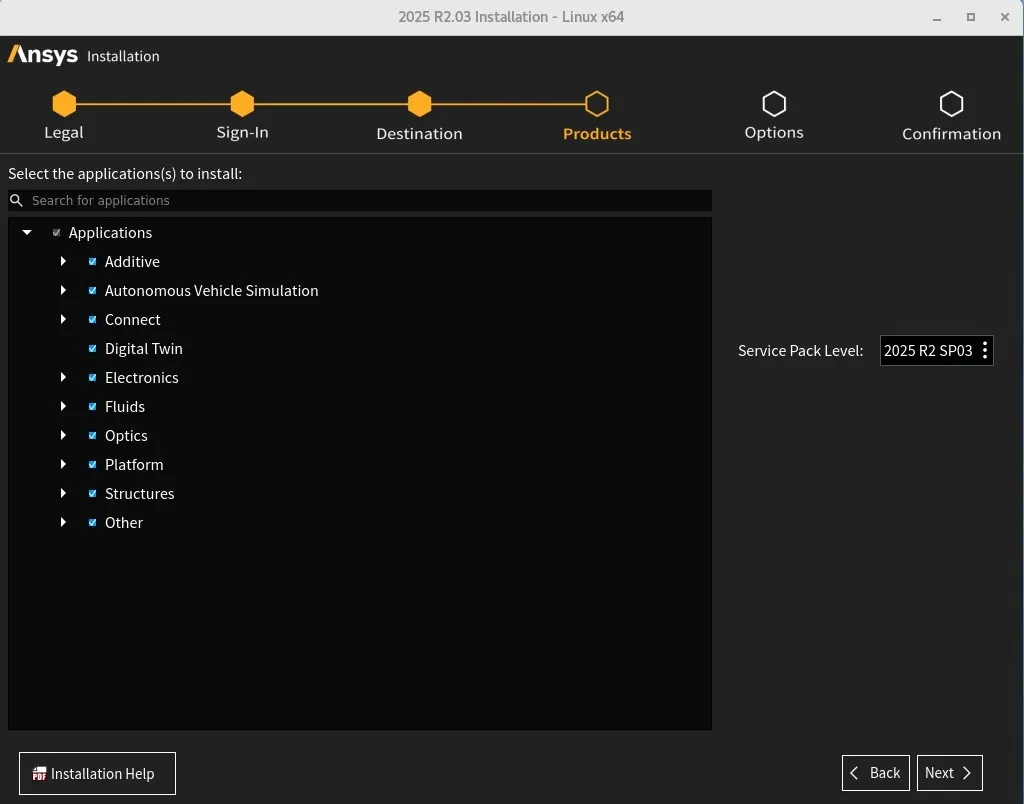Click the Legal step hexagon icon
This screenshot has width=1024, height=804.
pos(64,103)
